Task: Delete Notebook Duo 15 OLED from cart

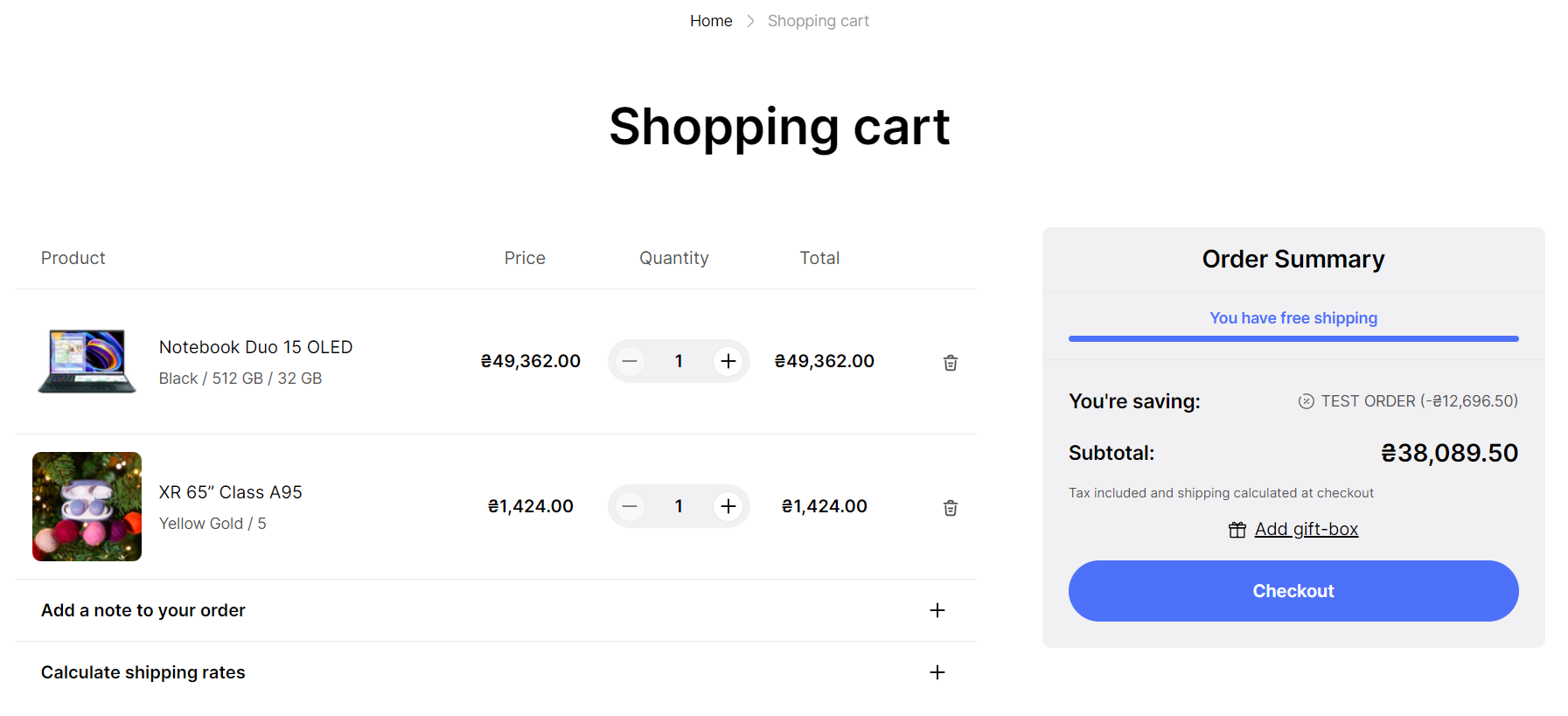Action: click(x=950, y=363)
